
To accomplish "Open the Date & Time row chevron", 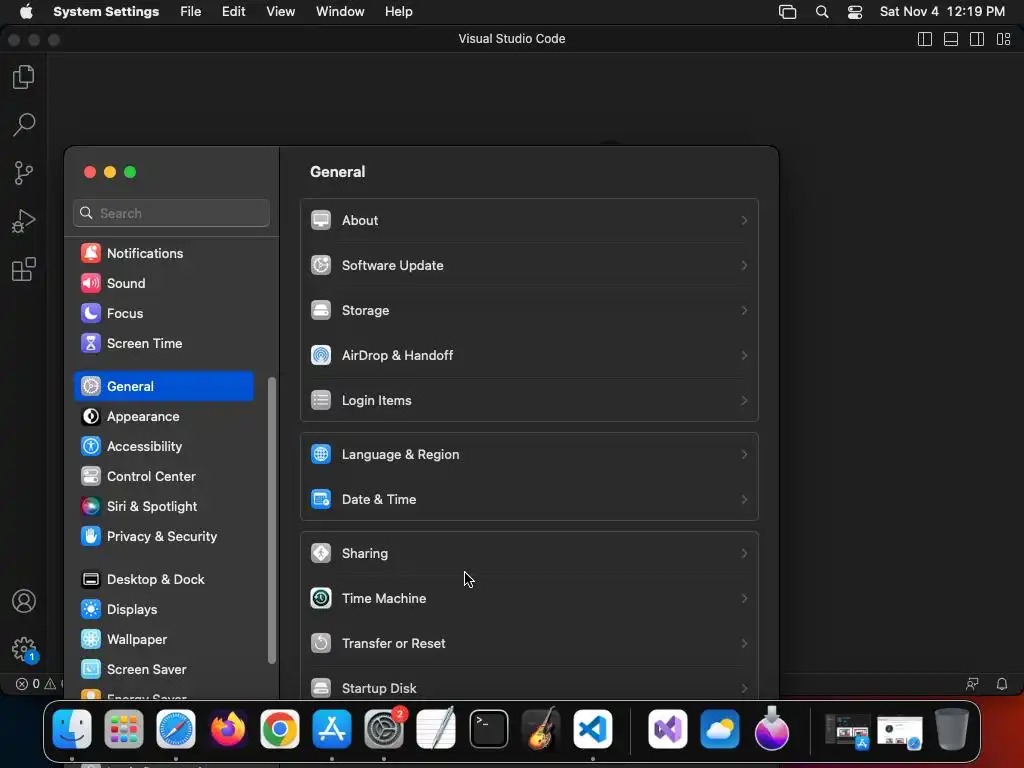I will point(744,500).
